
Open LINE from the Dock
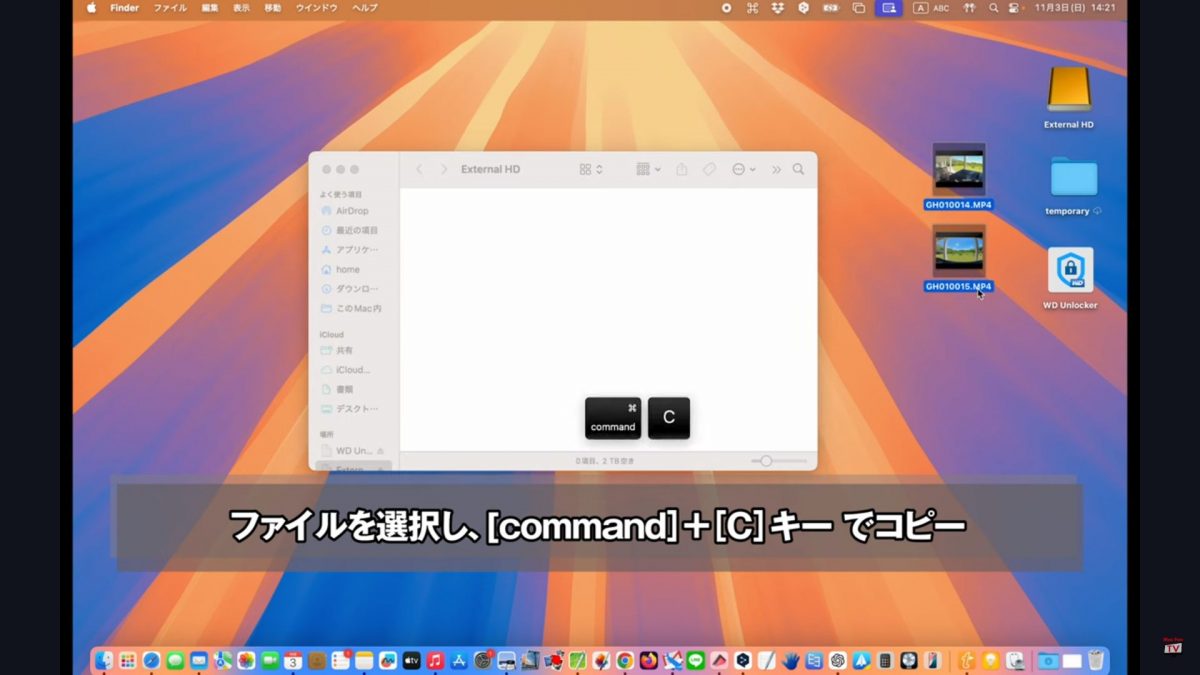695,661
